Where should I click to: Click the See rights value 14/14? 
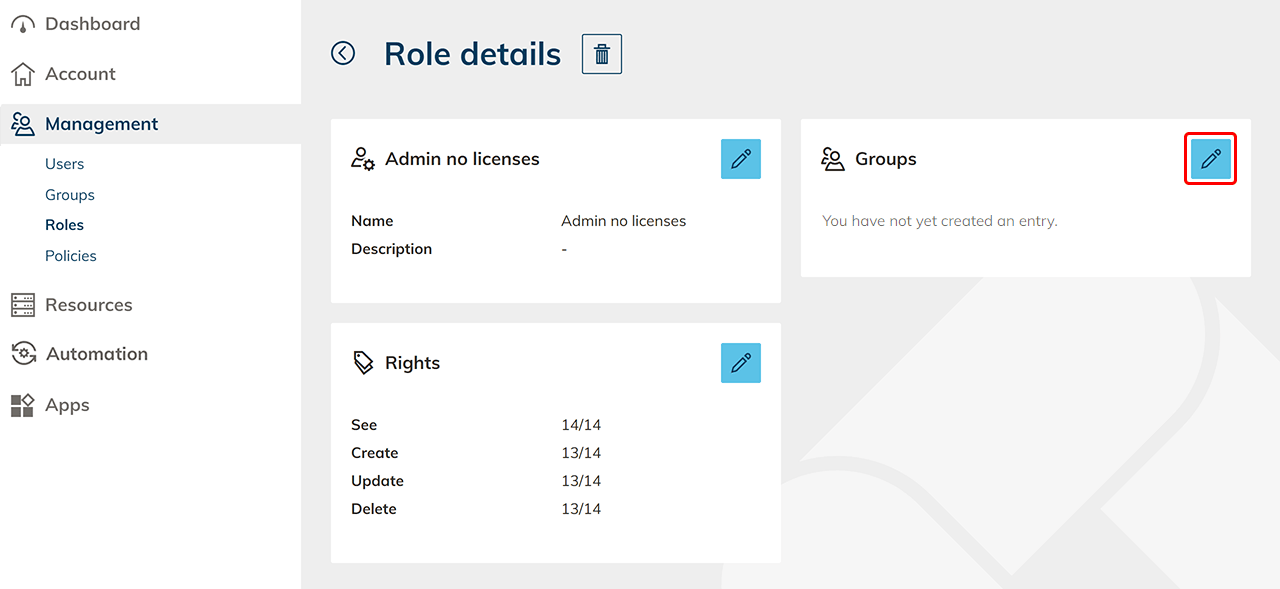pos(581,425)
